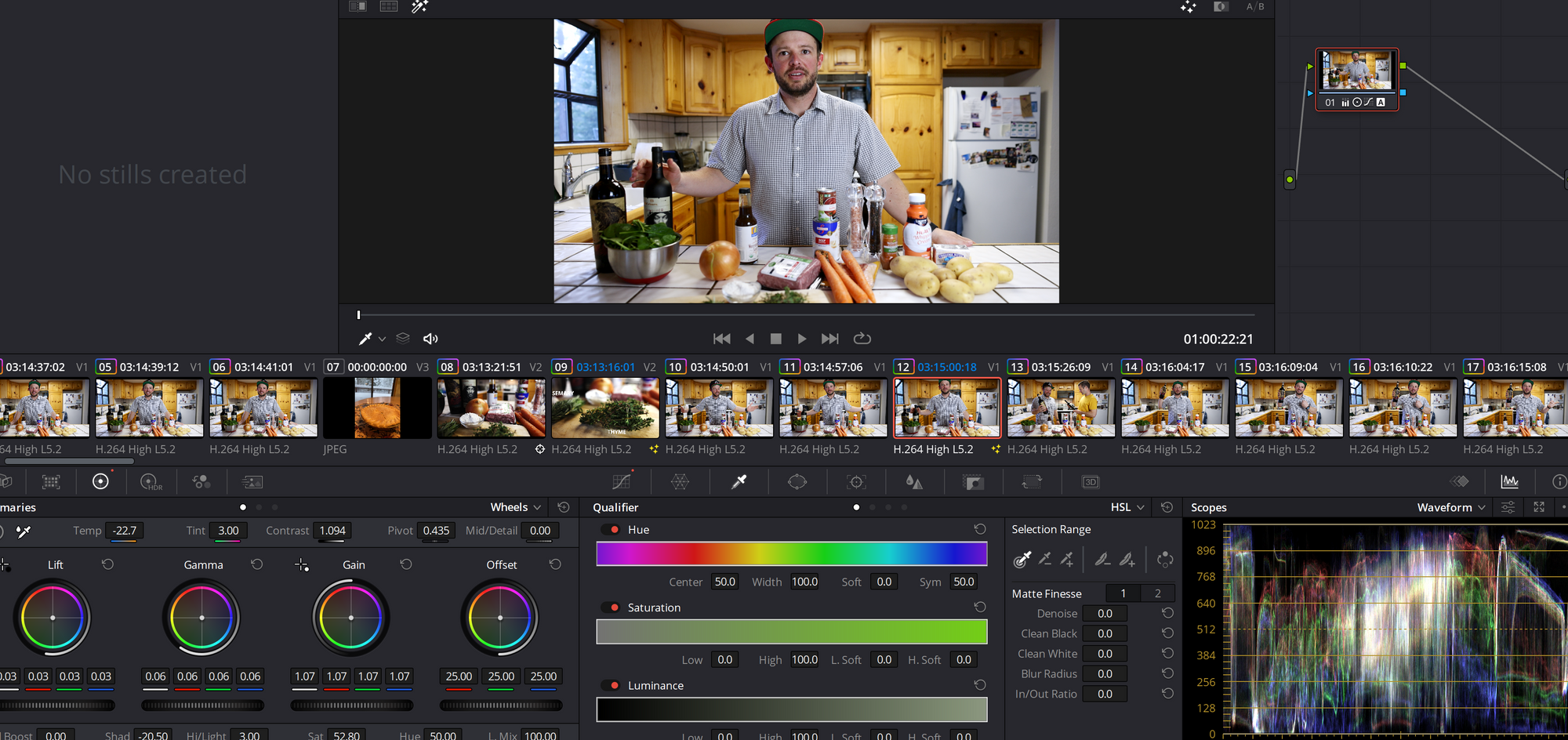Choose the picker subtract color tool
The image size is (1568, 740).
click(1044, 559)
